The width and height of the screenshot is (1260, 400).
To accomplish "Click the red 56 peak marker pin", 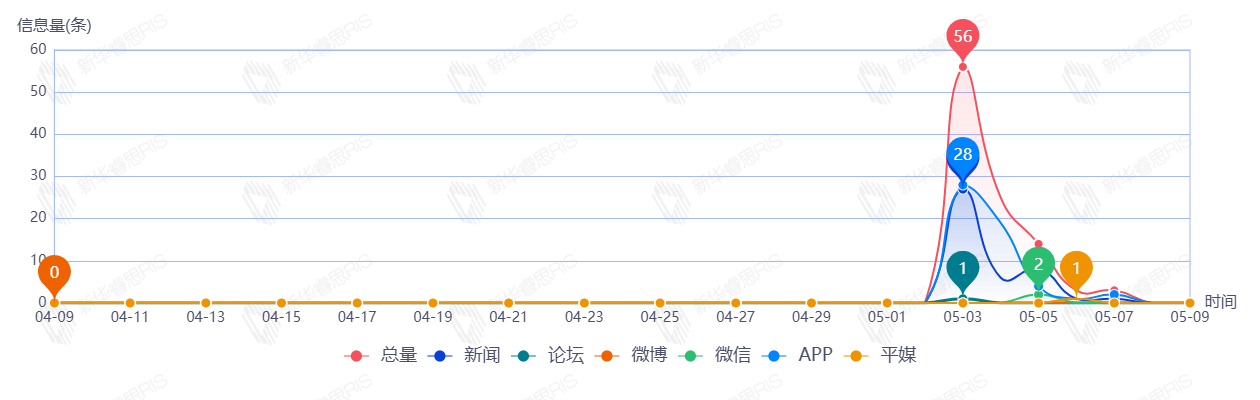I will coord(962,37).
